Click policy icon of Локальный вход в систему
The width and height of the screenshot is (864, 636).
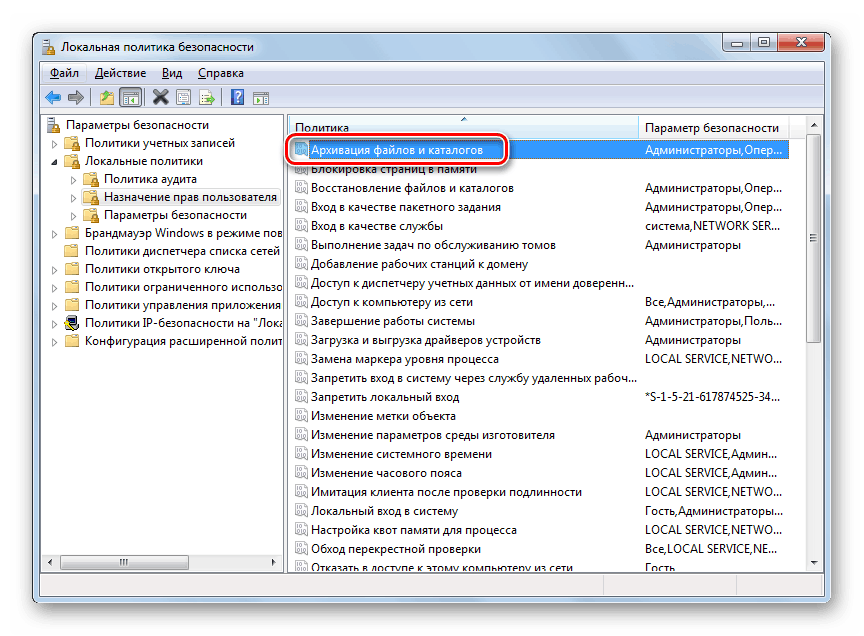click(x=301, y=511)
